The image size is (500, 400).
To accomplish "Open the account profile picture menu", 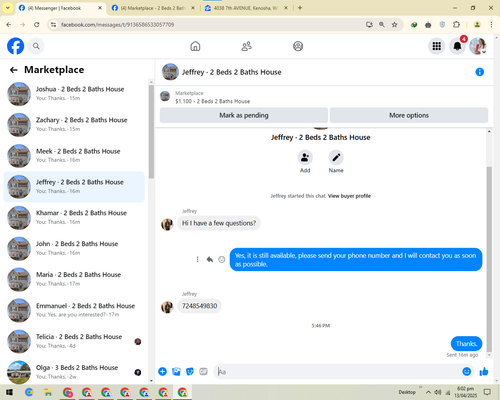I will [x=478, y=46].
